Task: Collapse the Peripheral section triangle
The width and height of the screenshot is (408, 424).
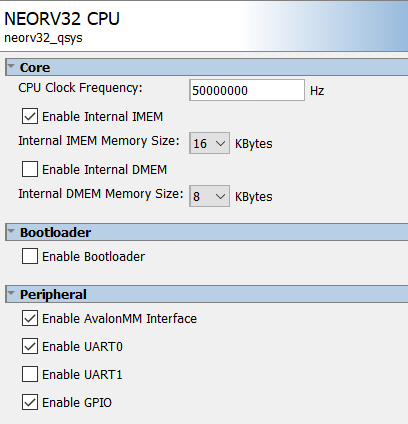Action: pyautogui.click(x=11, y=293)
